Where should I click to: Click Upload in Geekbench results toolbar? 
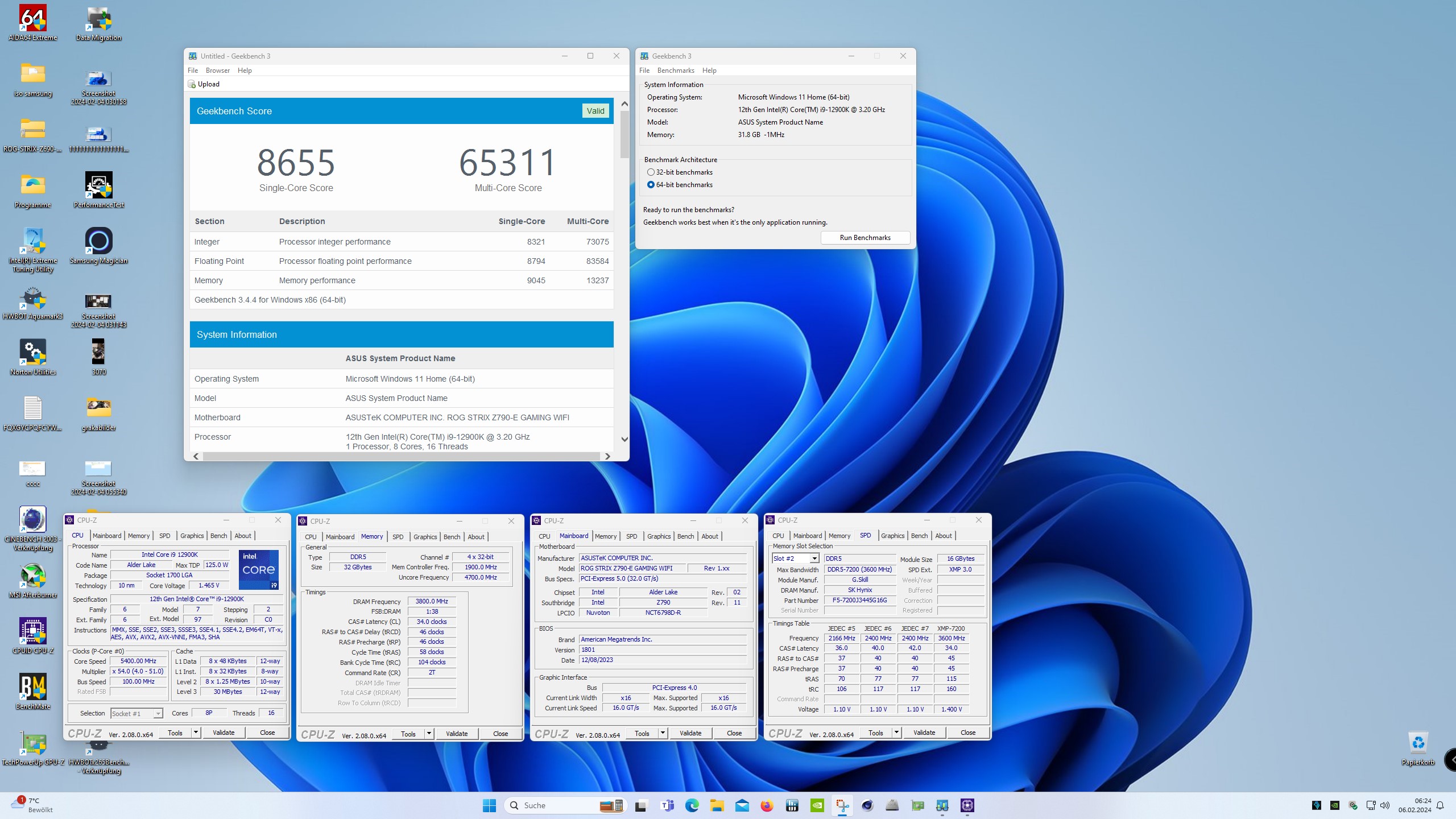(x=204, y=84)
